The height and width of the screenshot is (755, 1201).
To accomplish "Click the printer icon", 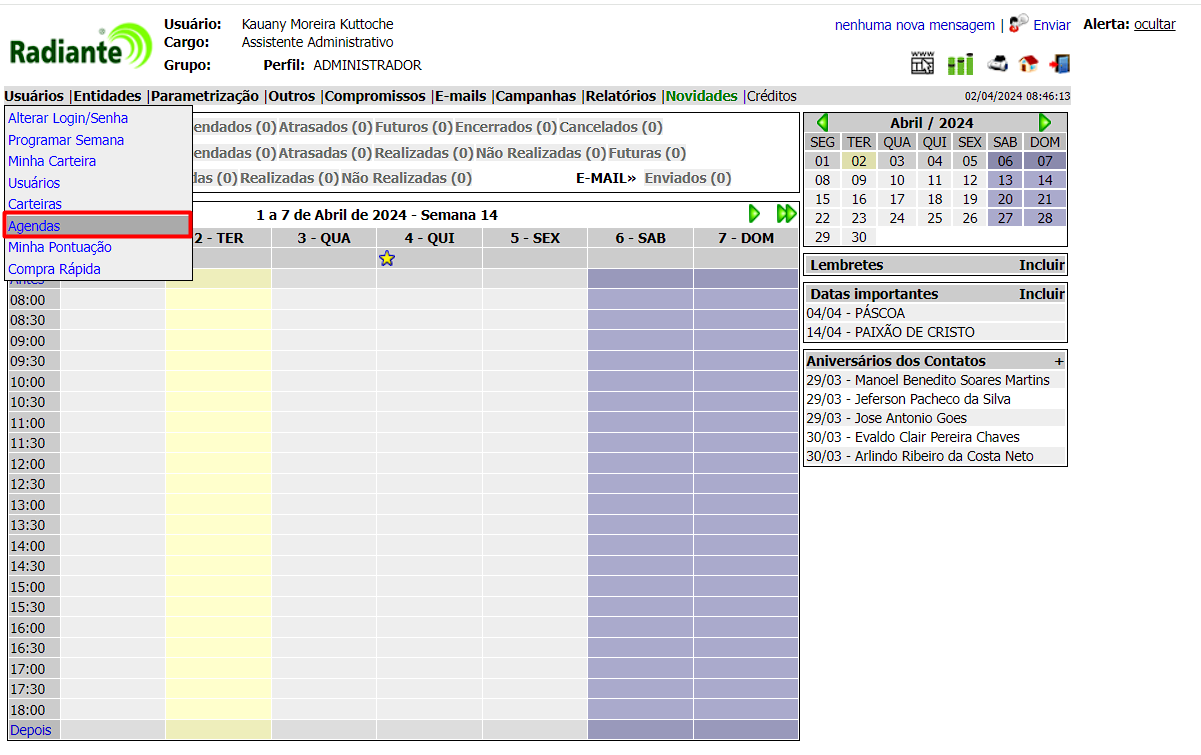I will click(997, 64).
